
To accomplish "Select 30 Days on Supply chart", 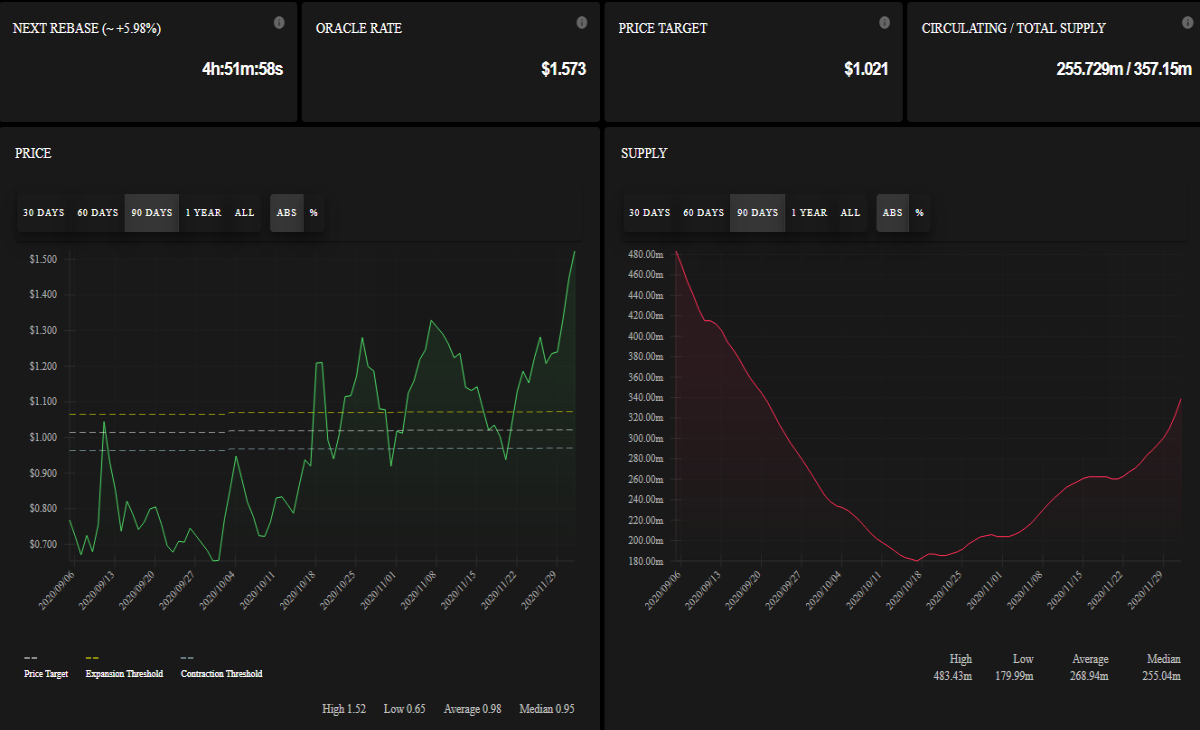I will pyautogui.click(x=650, y=213).
